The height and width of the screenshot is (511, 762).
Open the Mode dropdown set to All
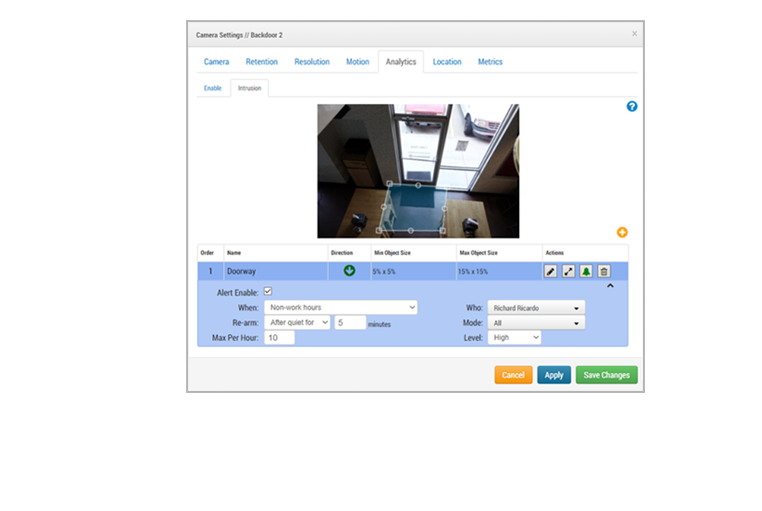[x=536, y=323]
